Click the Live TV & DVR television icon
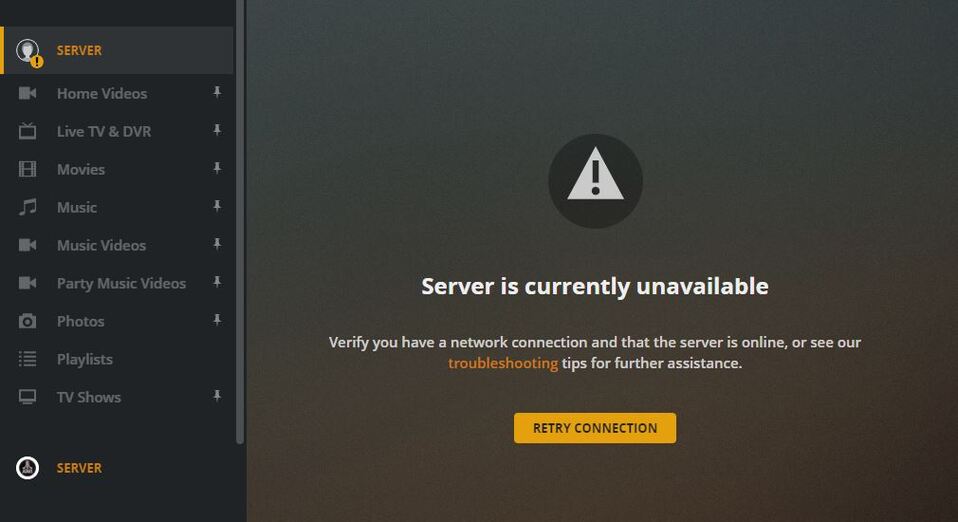This screenshot has width=958, height=522. pos(27,131)
